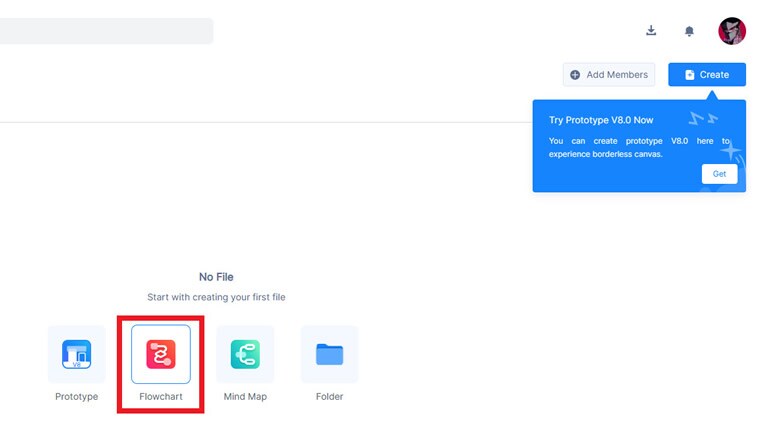
Task: Click the Add Members button
Action: coord(609,75)
